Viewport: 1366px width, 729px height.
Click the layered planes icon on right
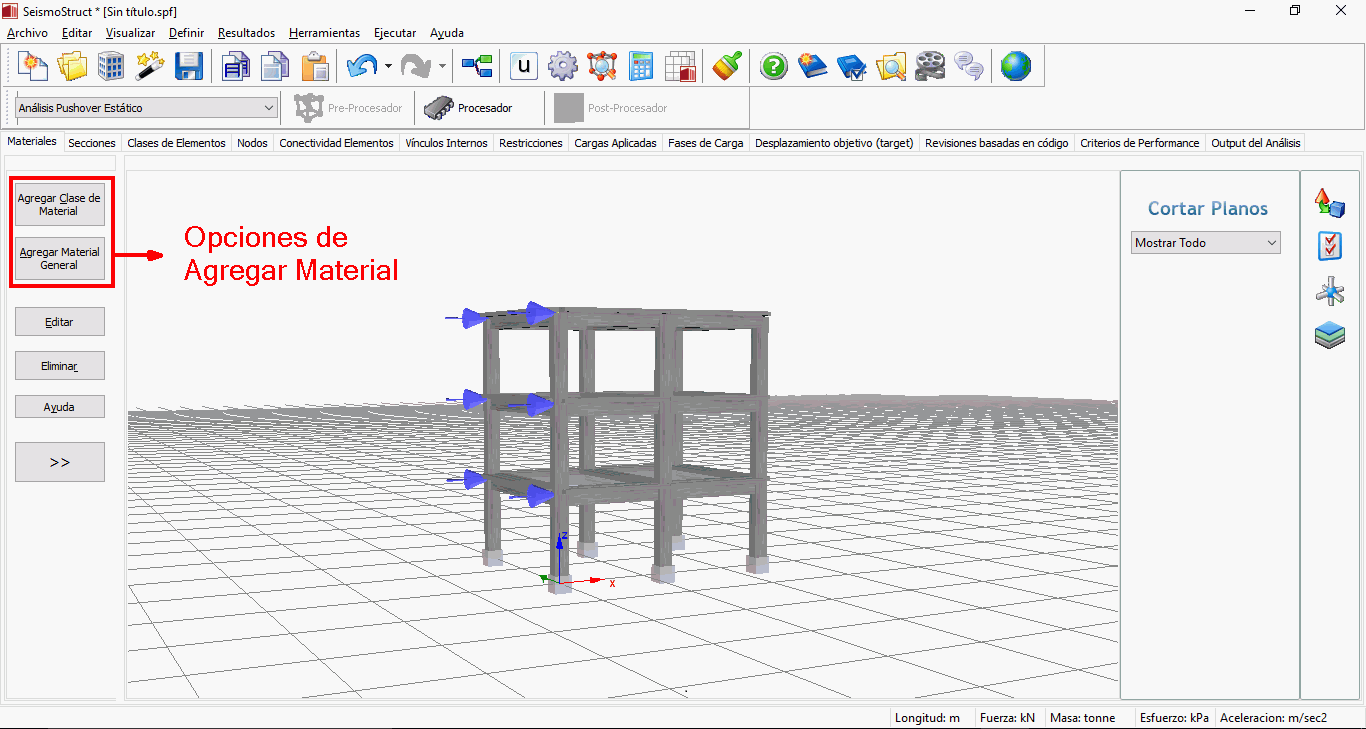click(1329, 335)
